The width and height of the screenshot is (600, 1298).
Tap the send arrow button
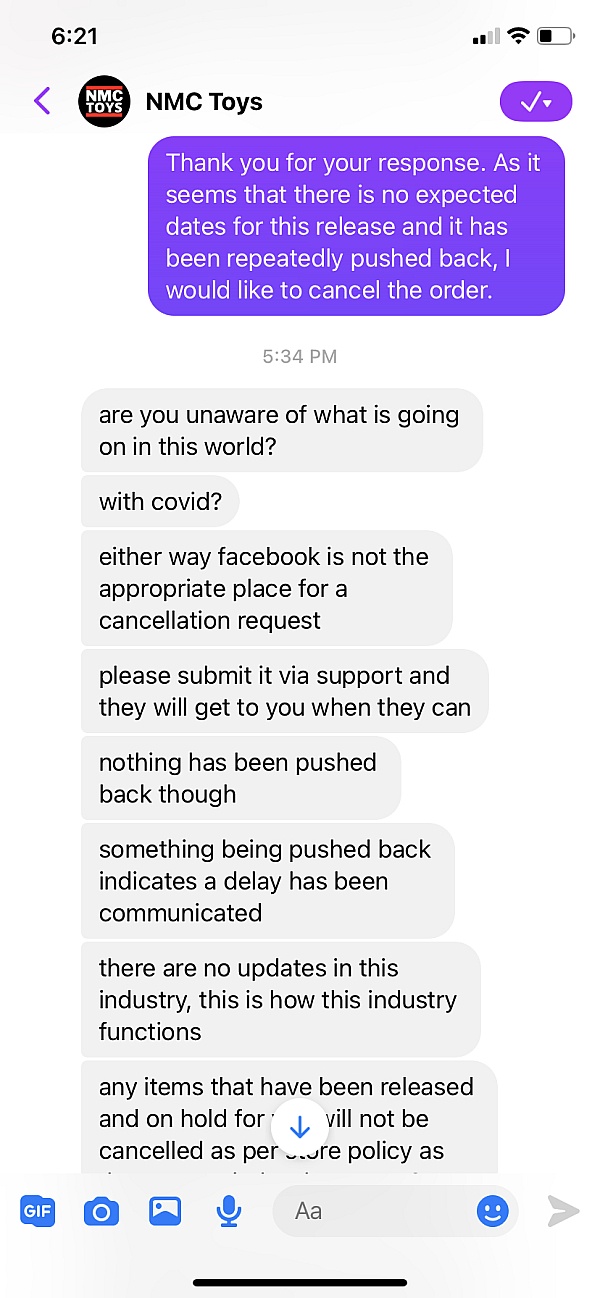pos(563,1211)
